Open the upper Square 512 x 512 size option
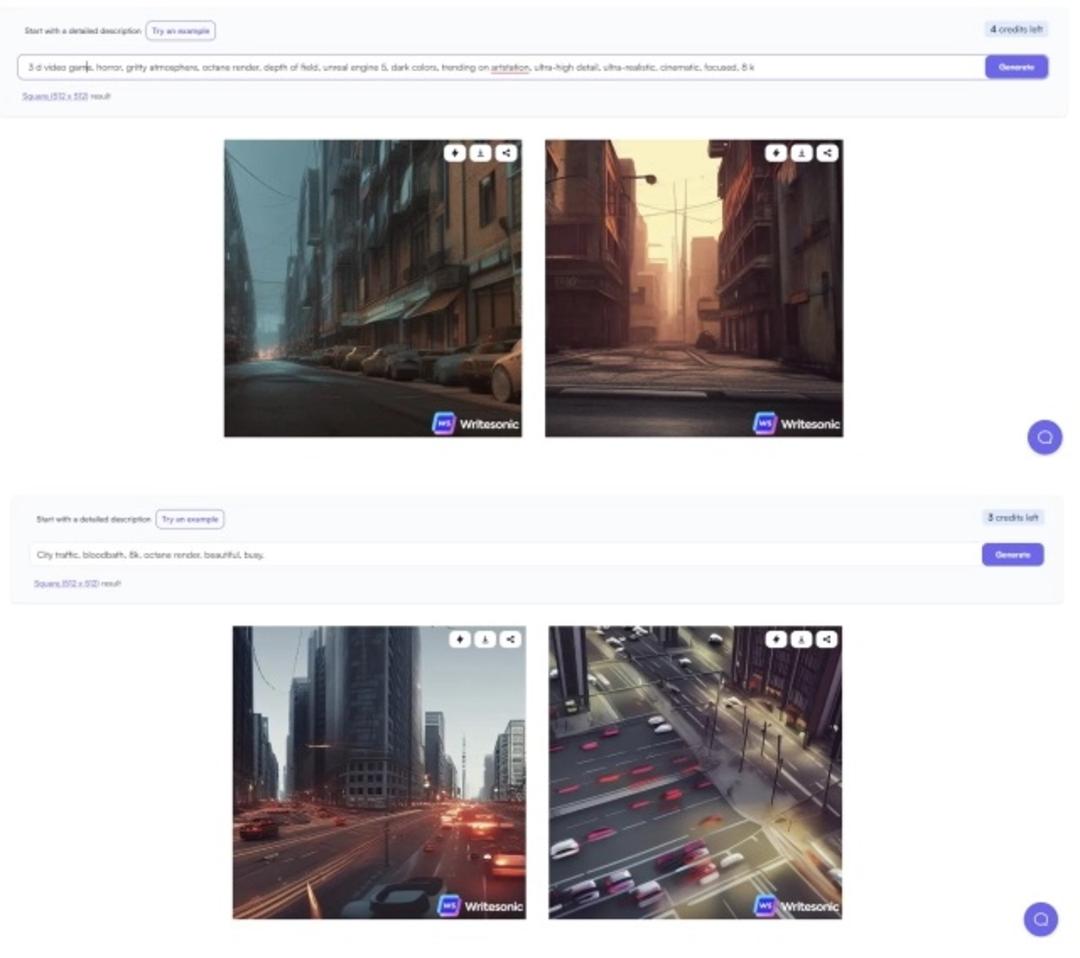This screenshot has height=958, width=1080. tap(55, 96)
